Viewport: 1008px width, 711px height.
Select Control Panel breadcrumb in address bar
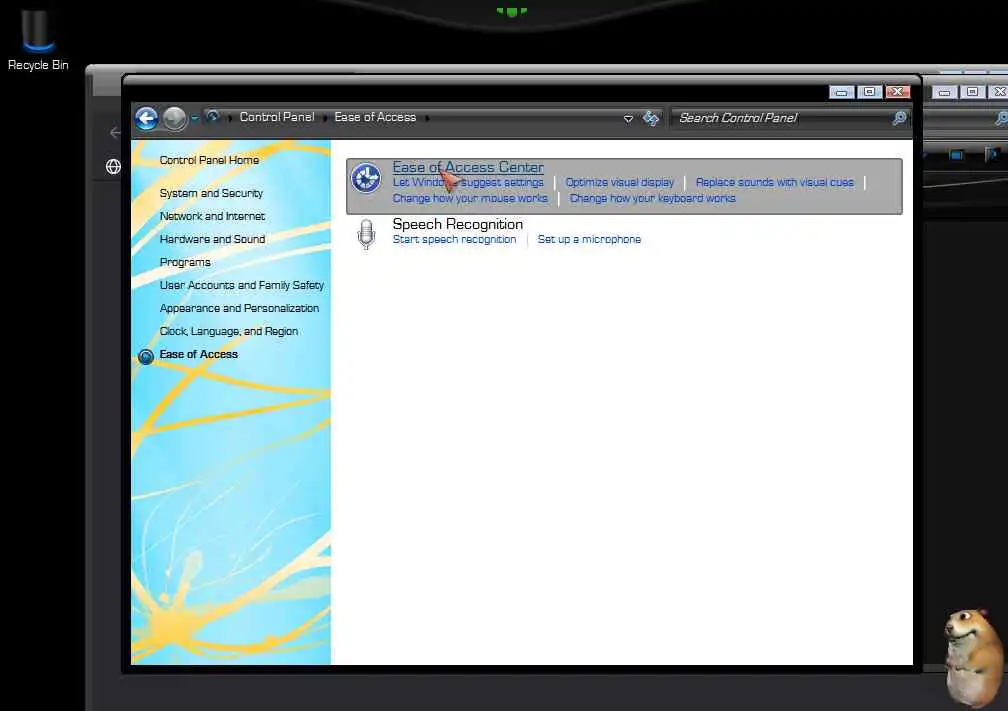(277, 117)
